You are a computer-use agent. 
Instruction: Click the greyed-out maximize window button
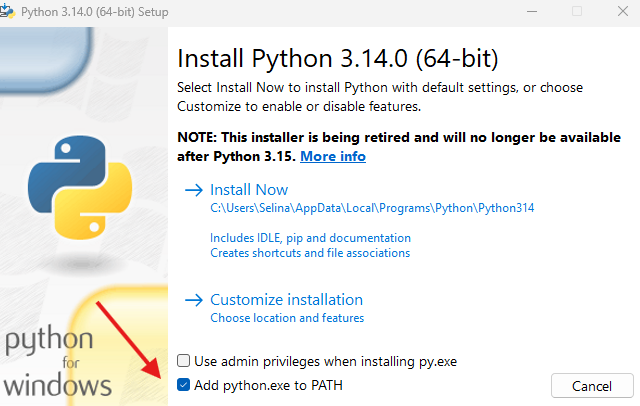[577, 12]
